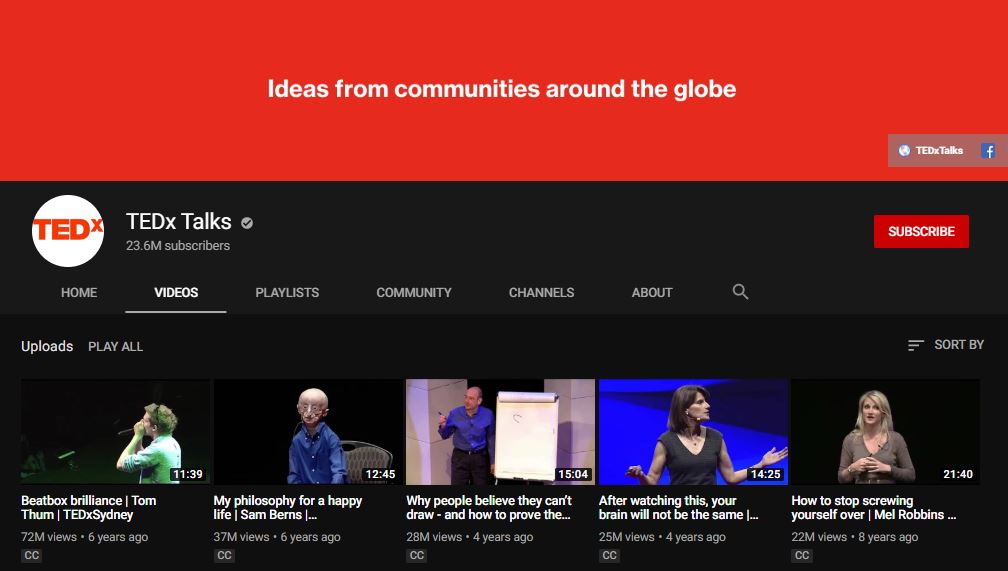Subscribe with the red SUBSCRIBE button
This screenshot has height=571, width=1008.
click(921, 231)
